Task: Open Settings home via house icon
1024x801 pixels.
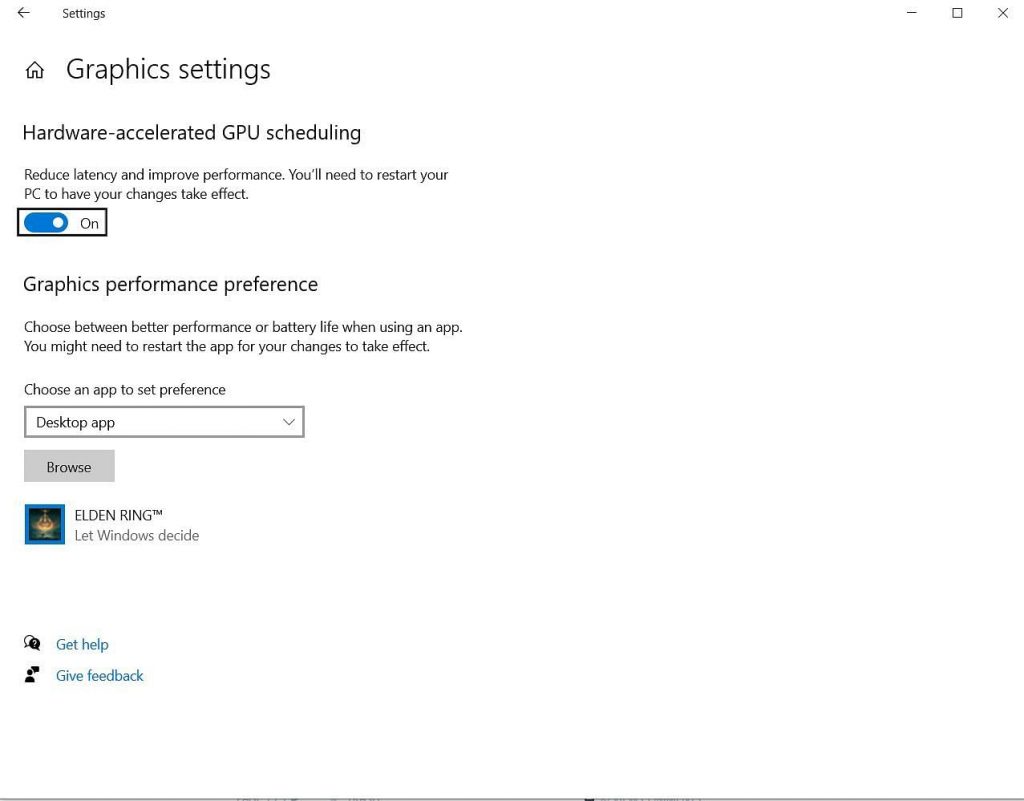Action: (35, 70)
